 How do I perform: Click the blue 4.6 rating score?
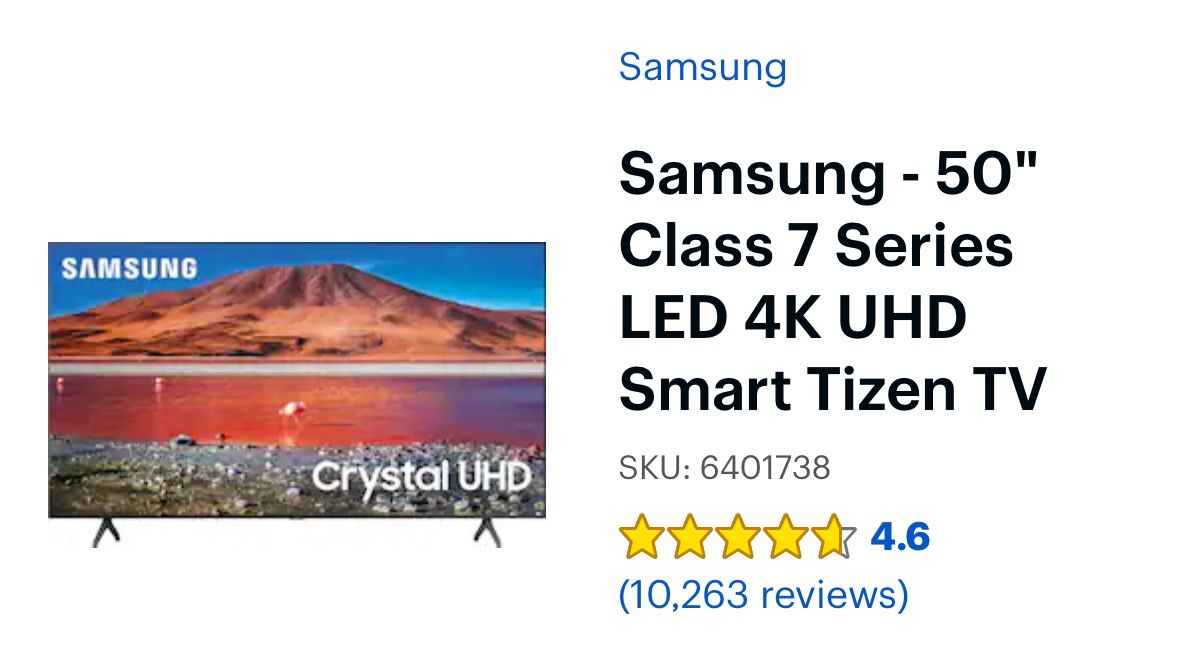(899, 538)
